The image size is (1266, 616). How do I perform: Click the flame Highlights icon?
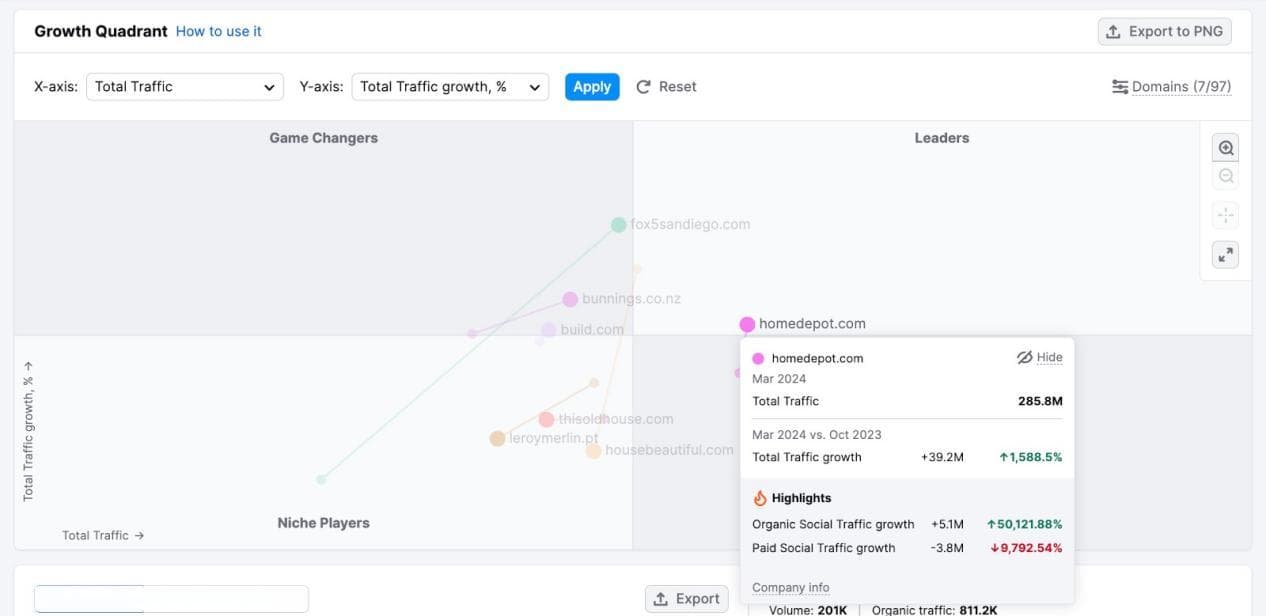760,498
